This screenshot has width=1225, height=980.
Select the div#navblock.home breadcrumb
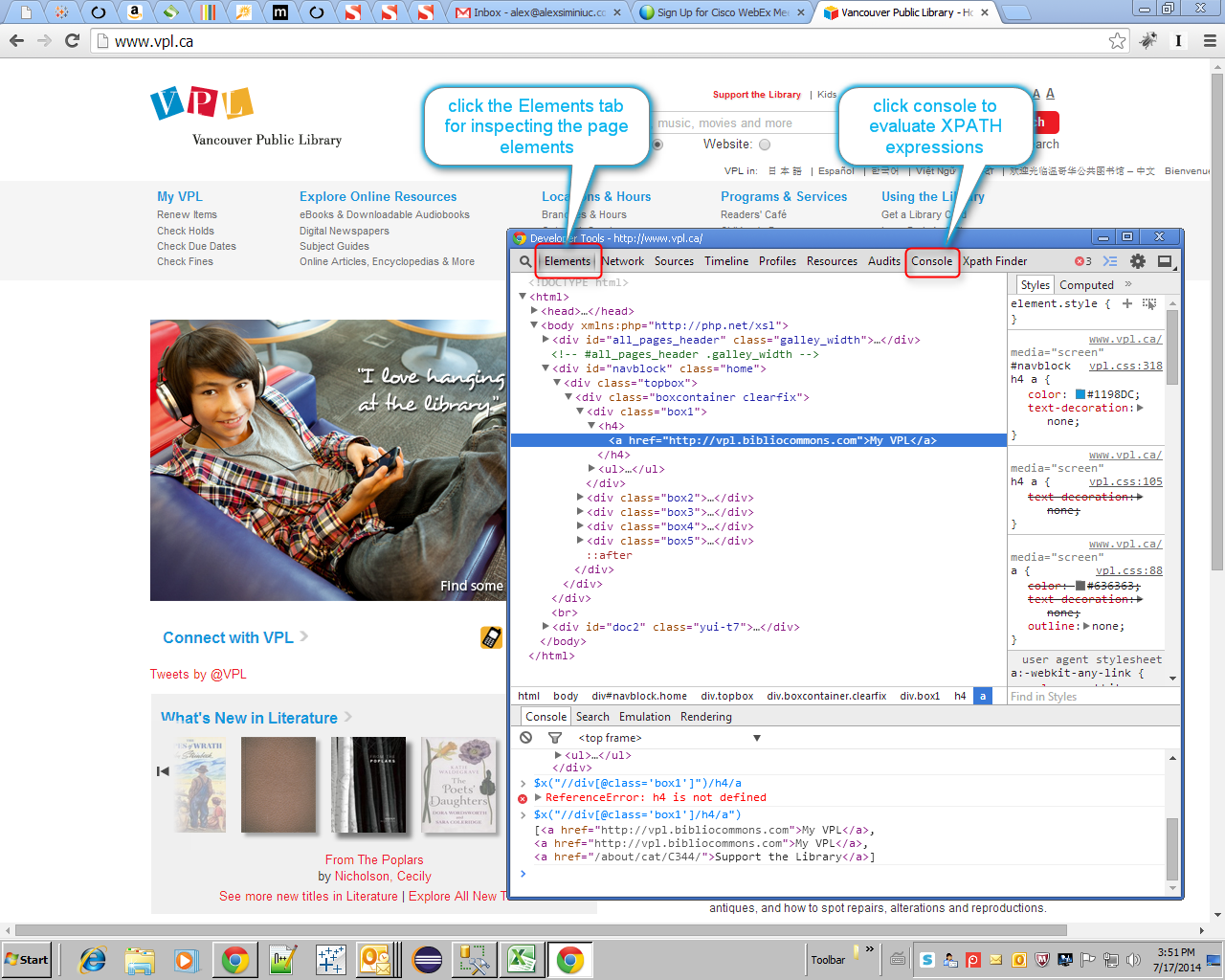638,696
